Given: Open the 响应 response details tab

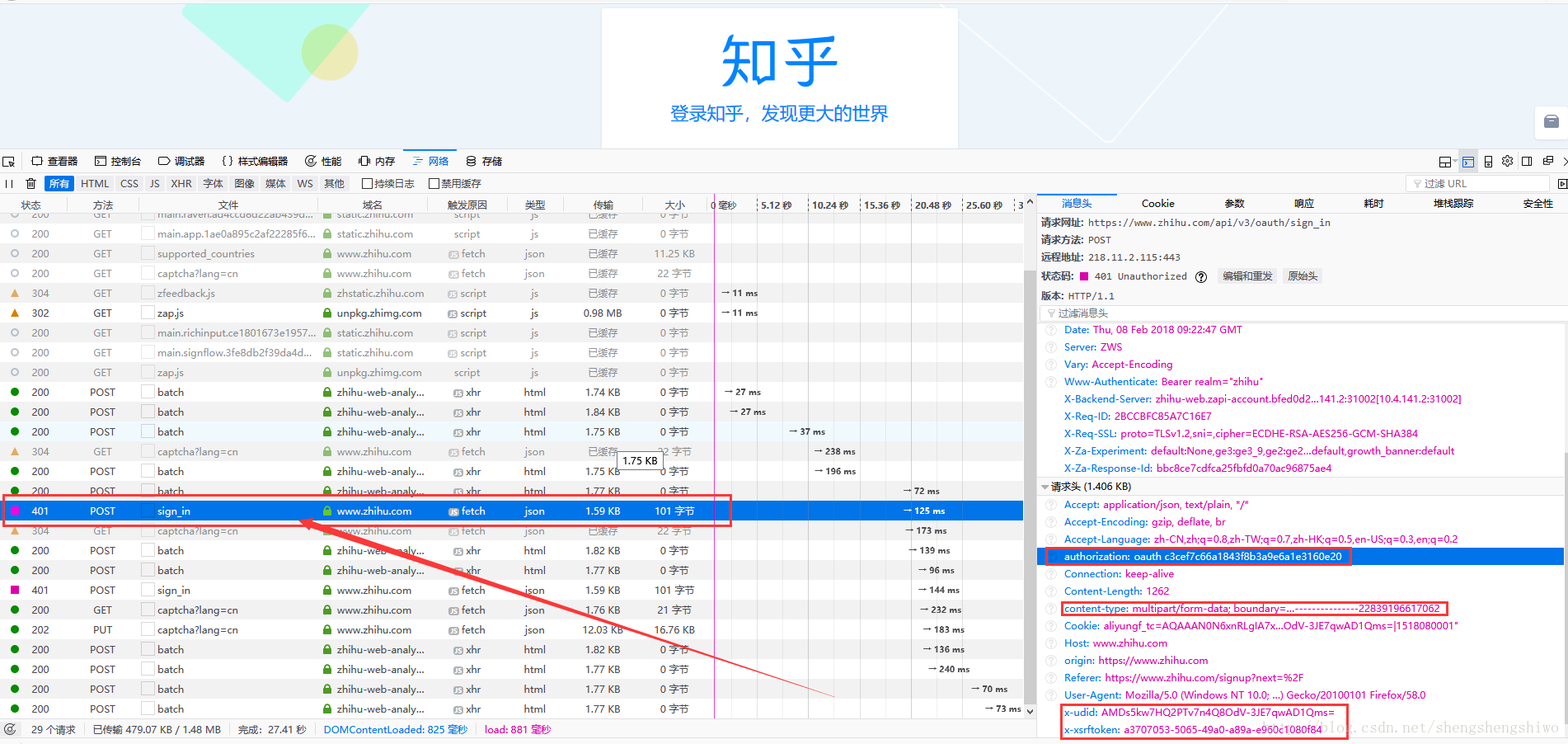Looking at the screenshot, I should pos(1304,204).
